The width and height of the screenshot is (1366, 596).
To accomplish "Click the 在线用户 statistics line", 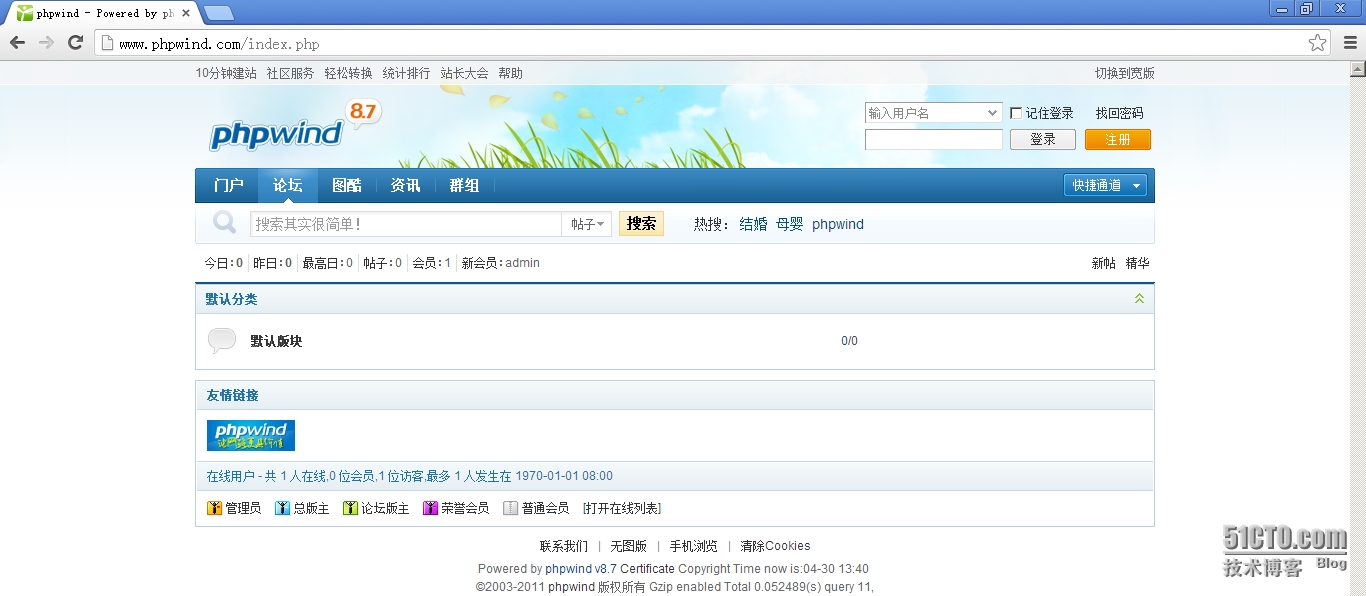I will click(410, 476).
